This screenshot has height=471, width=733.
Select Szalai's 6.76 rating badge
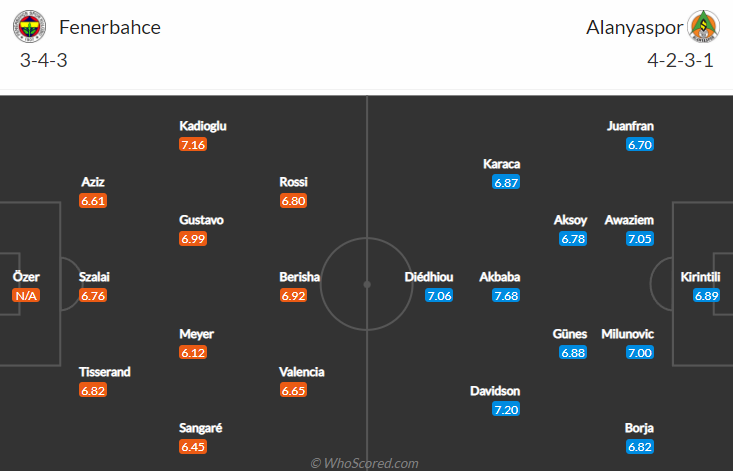tap(93, 296)
